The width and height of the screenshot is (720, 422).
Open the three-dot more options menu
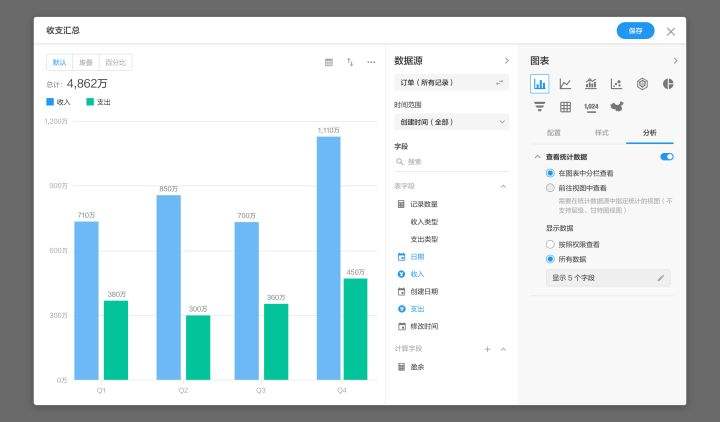click(x=371, y=62)
